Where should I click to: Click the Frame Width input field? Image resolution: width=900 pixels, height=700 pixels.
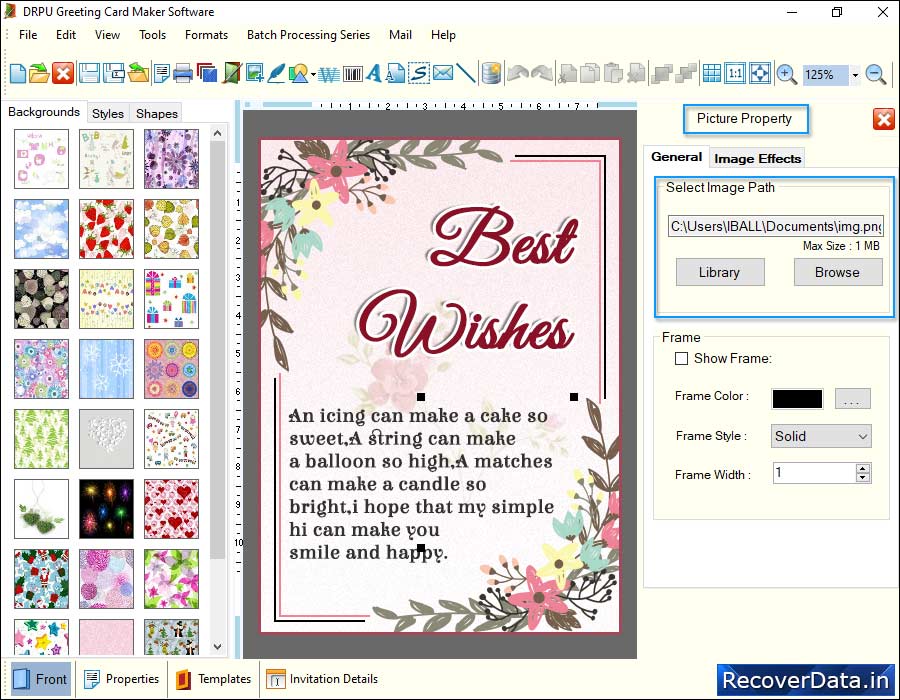[814, 473]
